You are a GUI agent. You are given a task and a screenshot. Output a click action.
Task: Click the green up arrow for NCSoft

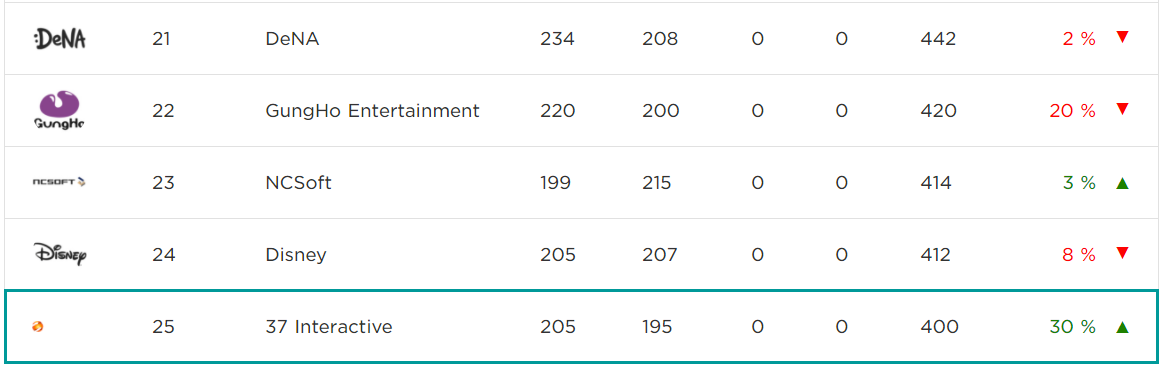coord(1122,182)
